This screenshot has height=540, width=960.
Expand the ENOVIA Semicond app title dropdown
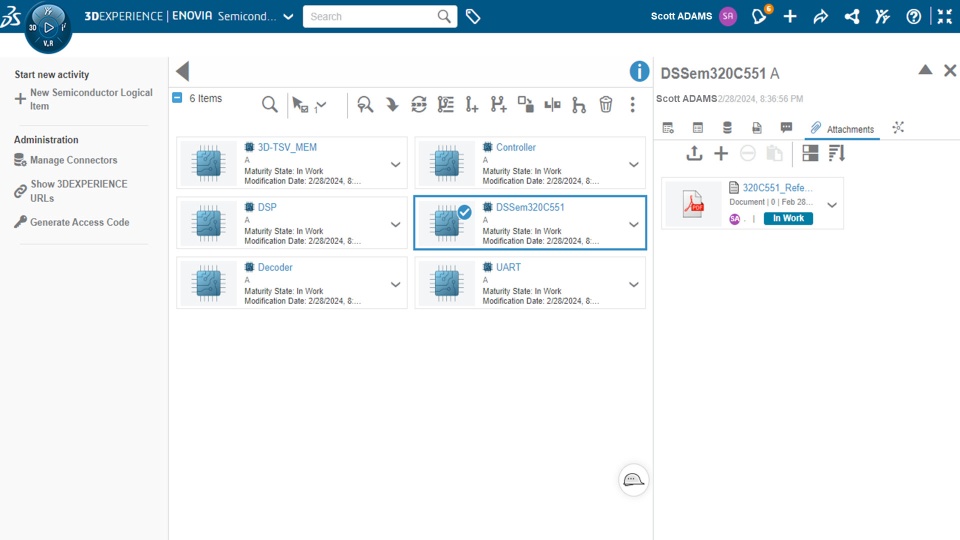288,17
